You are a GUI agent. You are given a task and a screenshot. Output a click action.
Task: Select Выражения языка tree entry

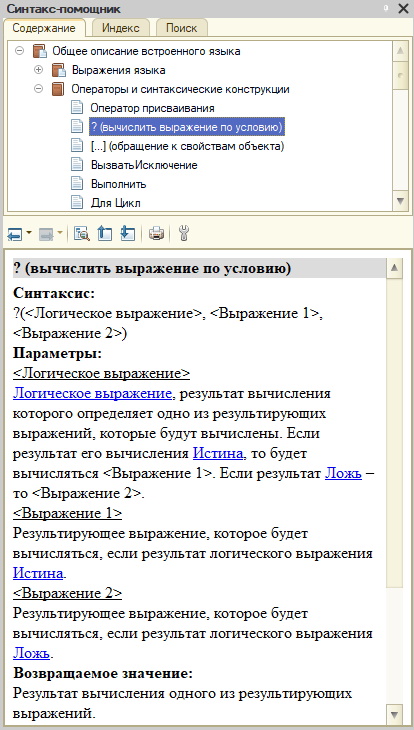(x=118, y=70)
